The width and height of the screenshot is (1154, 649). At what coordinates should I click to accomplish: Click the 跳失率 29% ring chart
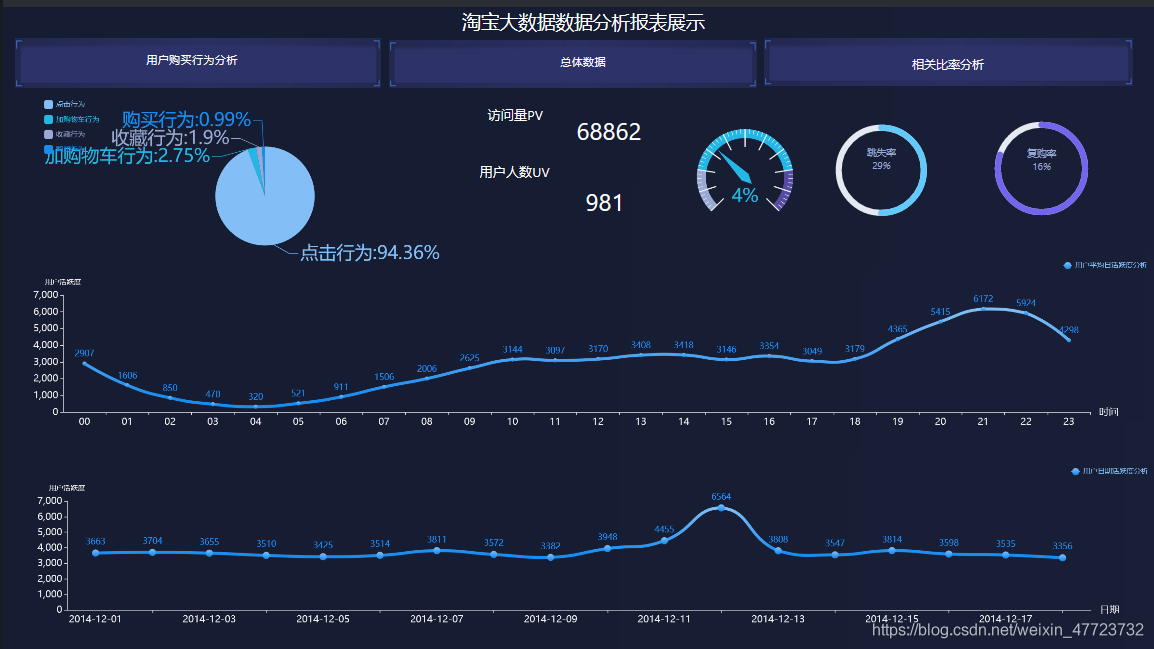click(881, 170)
